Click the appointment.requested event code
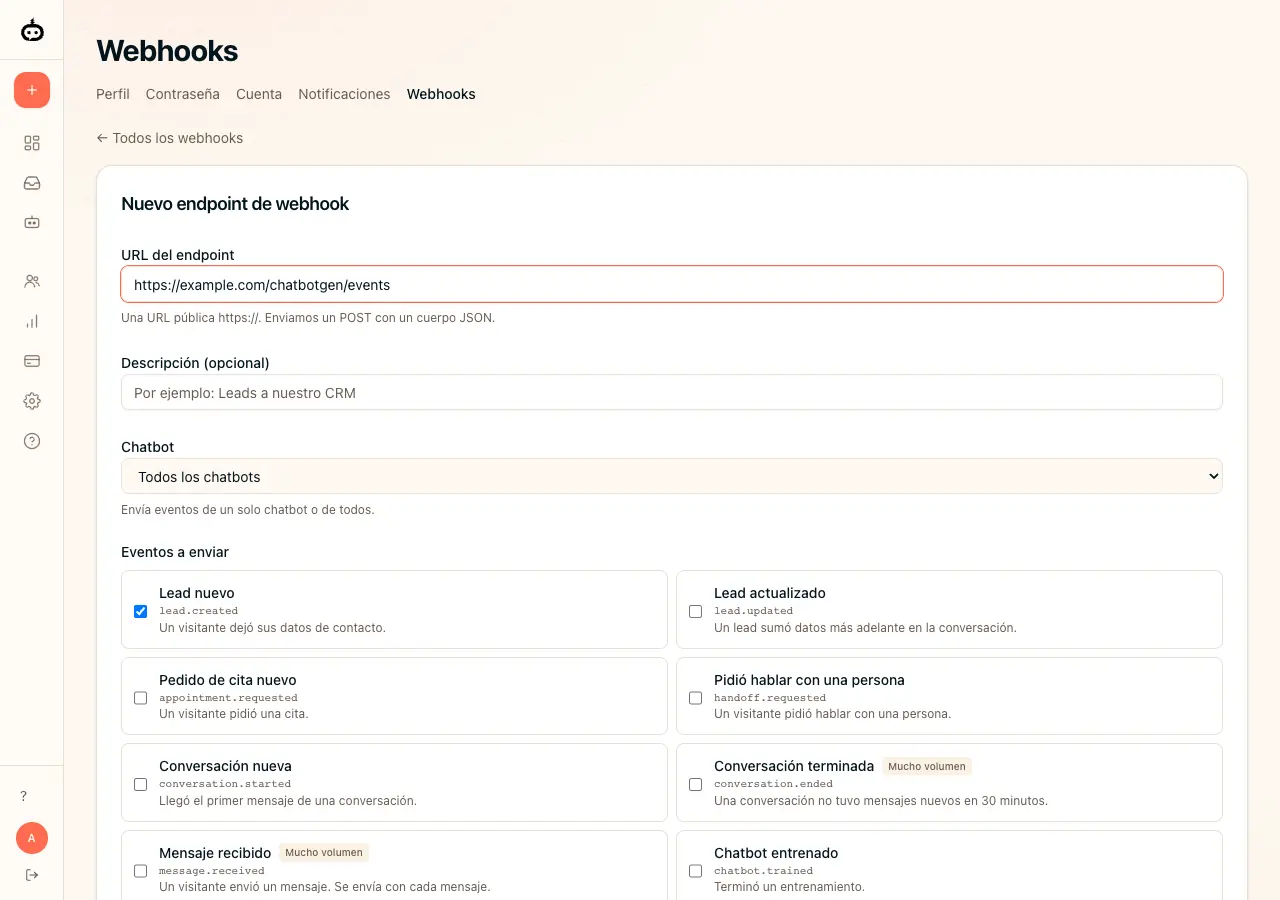Viewport: 1280px width, 900px height. [x=229, y=698]
